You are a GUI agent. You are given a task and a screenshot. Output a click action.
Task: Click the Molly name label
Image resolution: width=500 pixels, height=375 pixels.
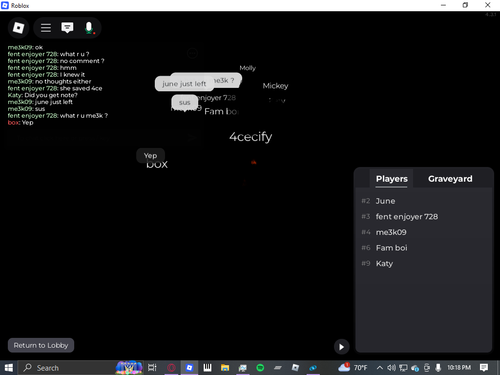[x=247, y=68]
